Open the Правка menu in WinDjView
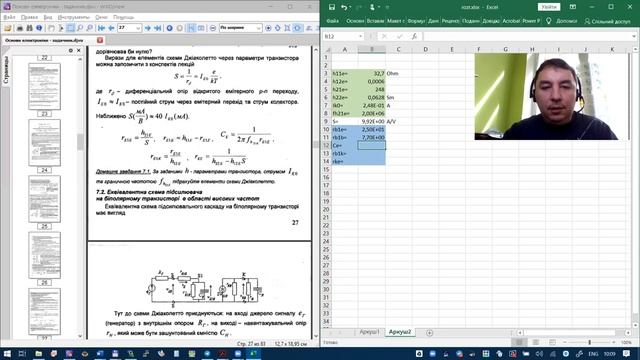640x360 pixels. tap(29, 17)
